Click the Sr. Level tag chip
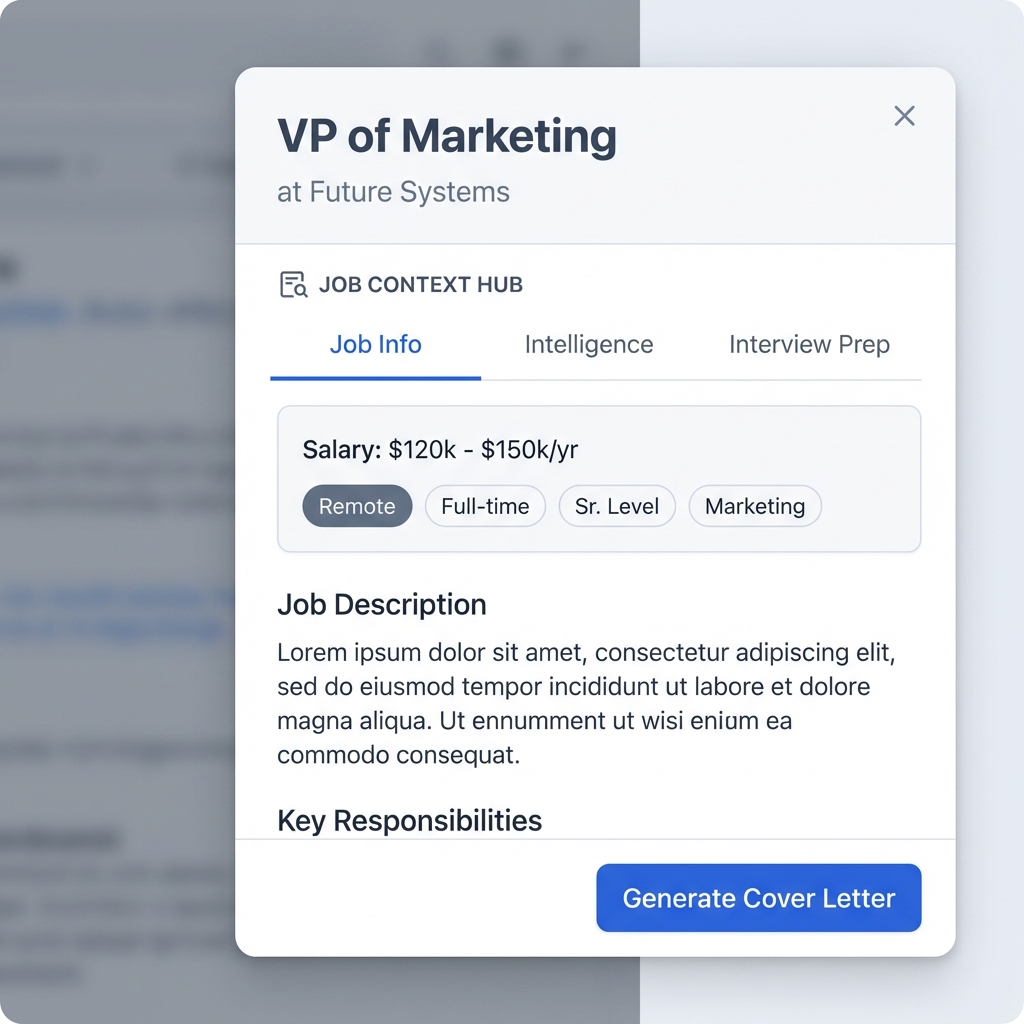 [617, 506]
